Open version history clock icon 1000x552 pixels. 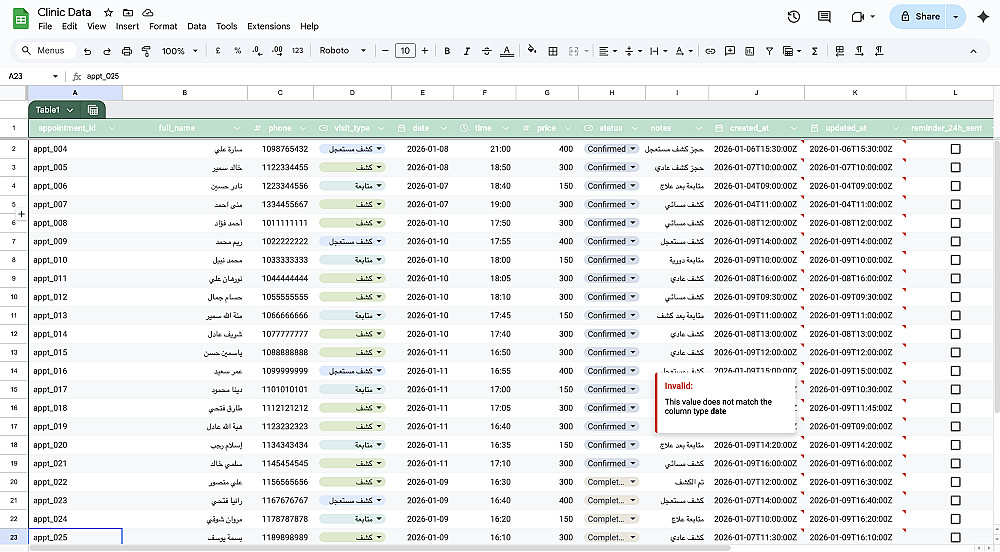coord(794,17)
